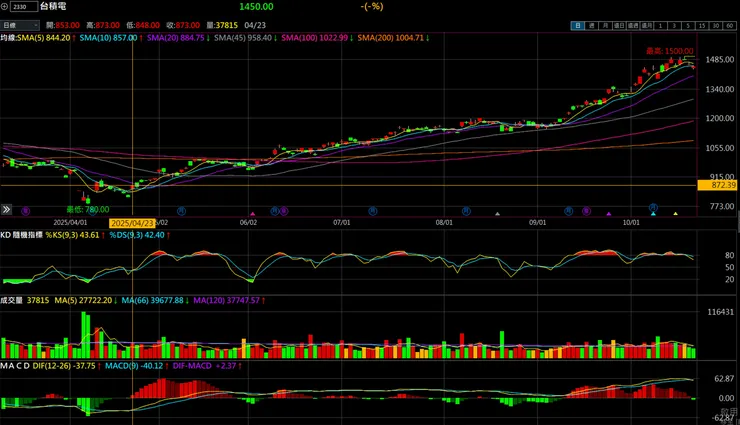Click the 116431 volume axis label
This screenshot has width=740, height=425.
(720, 312)
